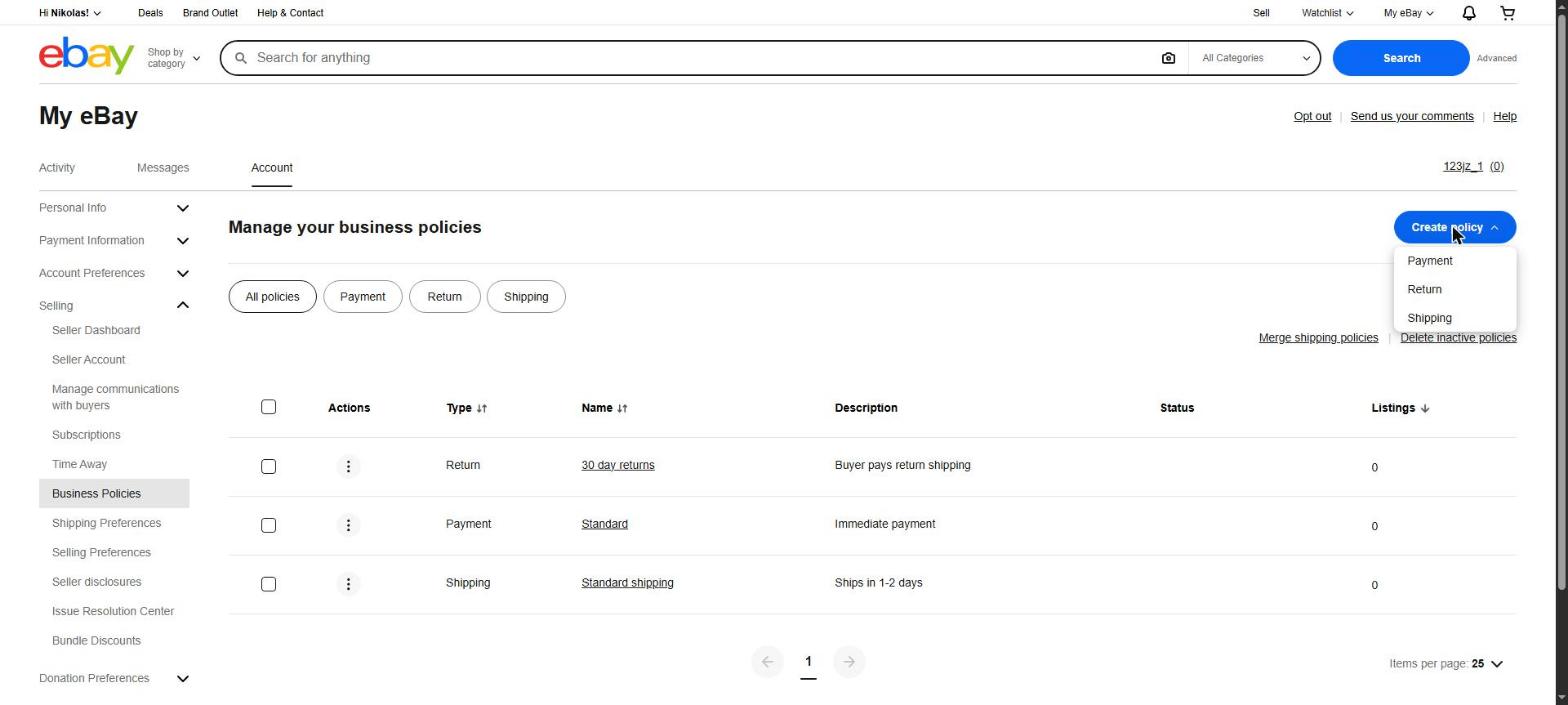Open All Categories dropdown
The height and width of the screenshot is (705, 1568).
[x=1255, y=58]
